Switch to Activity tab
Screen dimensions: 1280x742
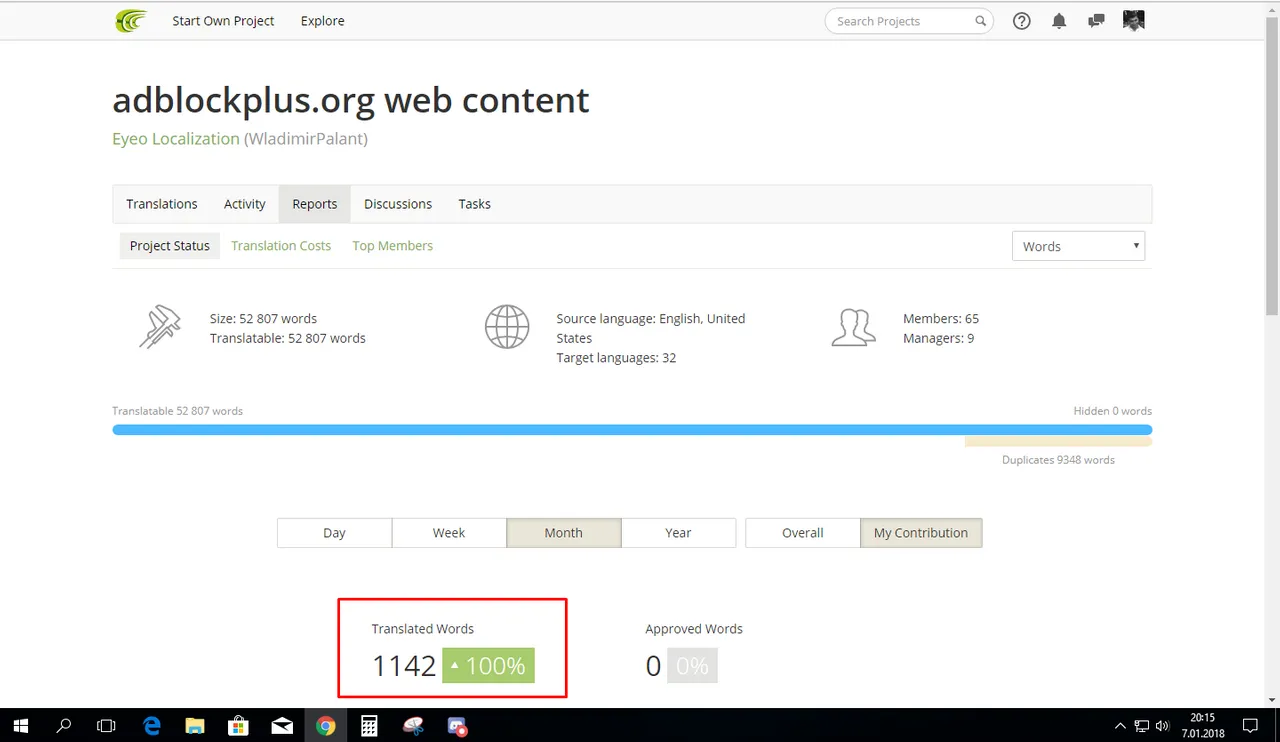[245, 204]
